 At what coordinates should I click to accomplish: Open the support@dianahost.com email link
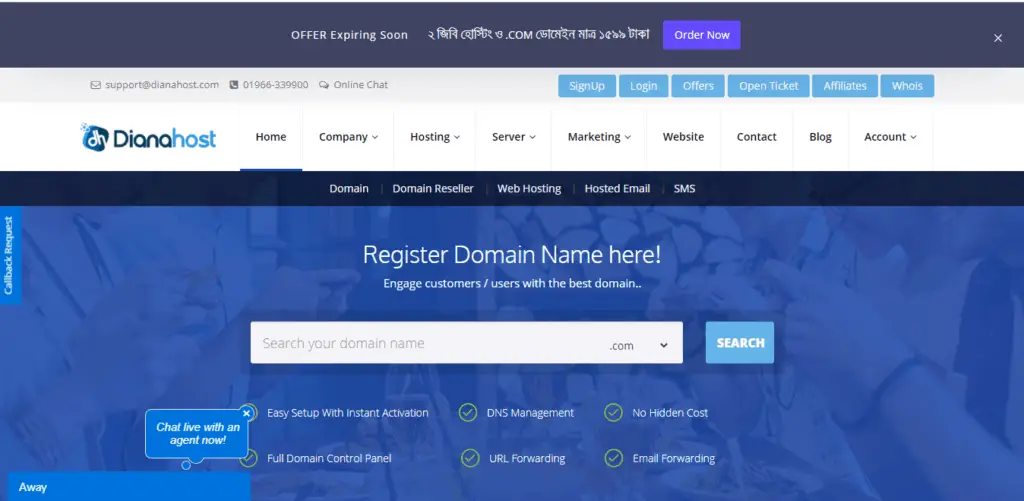tap(162, 85)
